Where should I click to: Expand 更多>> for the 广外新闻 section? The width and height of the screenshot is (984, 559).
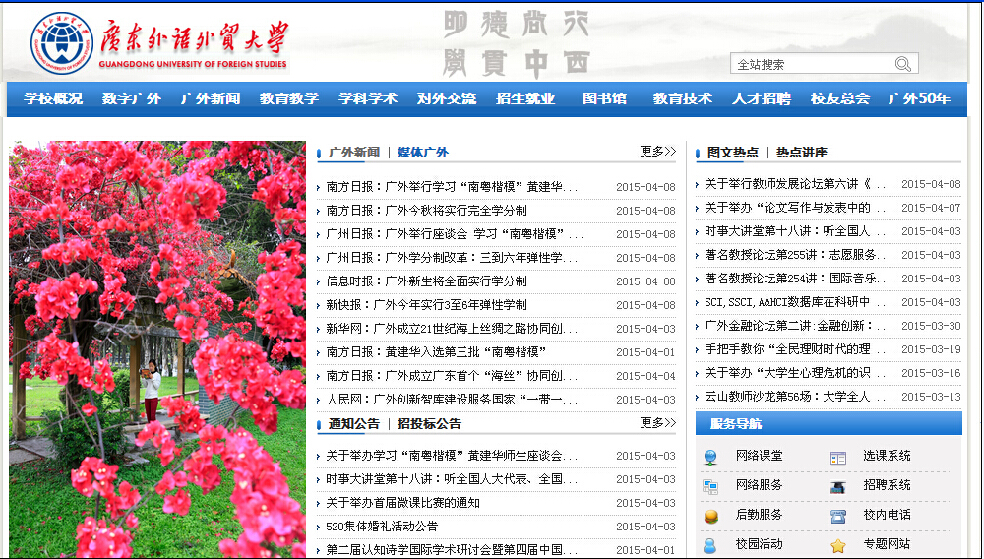coord(658,152)
